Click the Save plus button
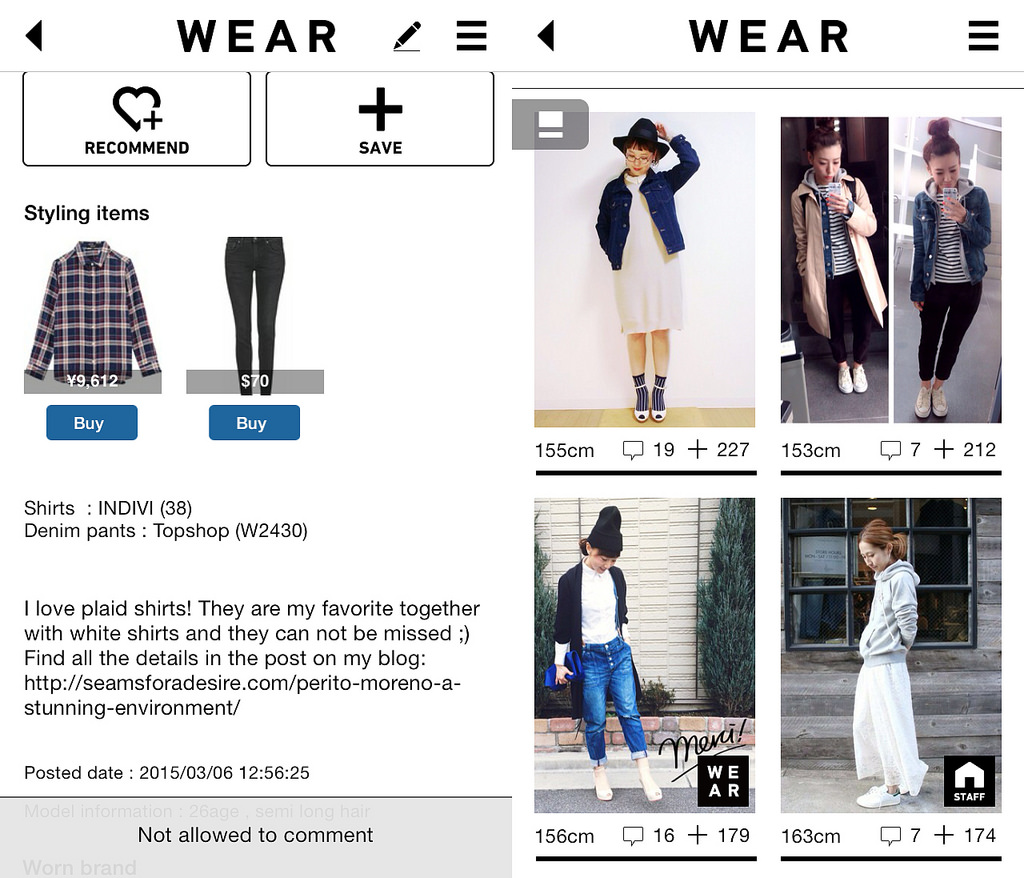This screenshot has height=878, width=1024. click(x=380, y=119)
